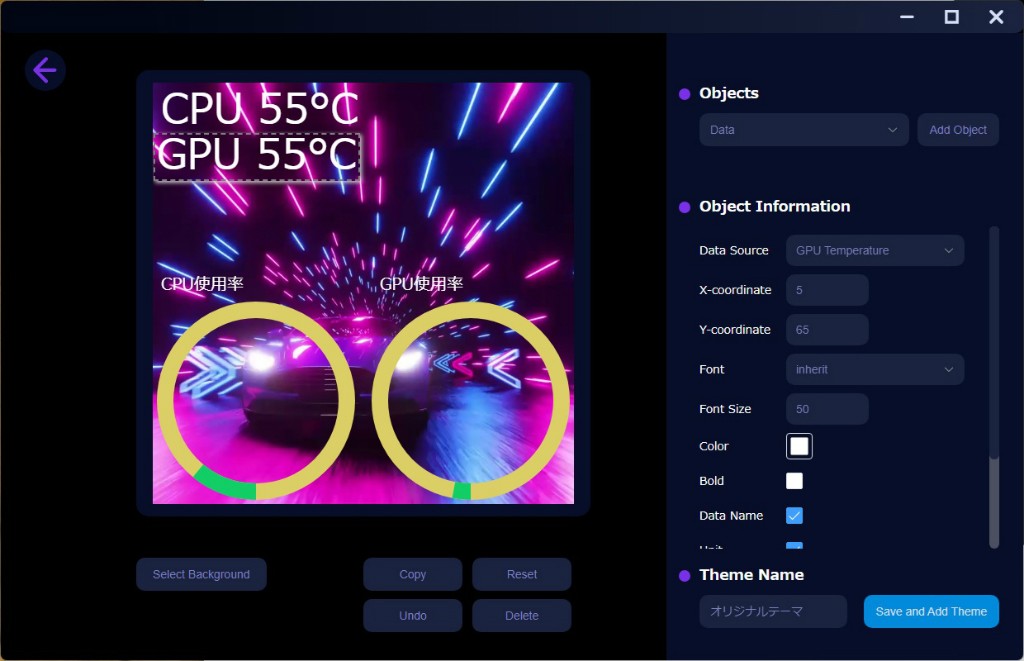Viewport: 1024px width, 661px height.
Task: Click the Select Background button
Action: click(201, 575)
